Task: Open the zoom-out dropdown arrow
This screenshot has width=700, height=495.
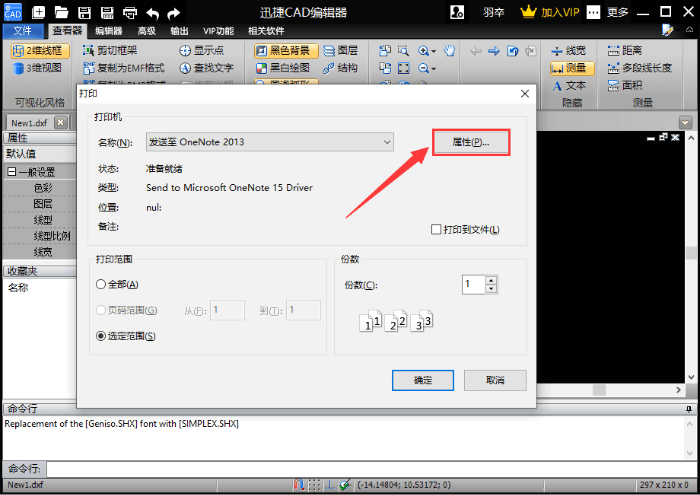Action: click(433, 69)
